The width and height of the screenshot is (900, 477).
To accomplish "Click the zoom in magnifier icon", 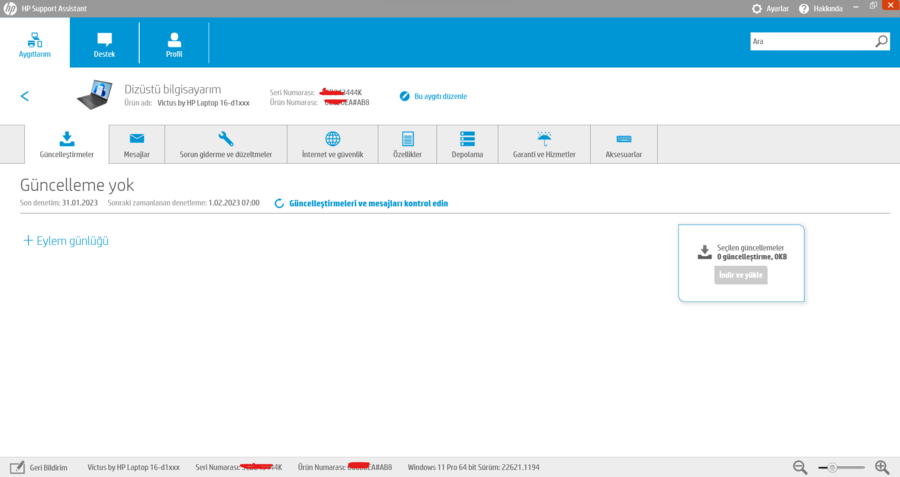I will pos(882,467).
